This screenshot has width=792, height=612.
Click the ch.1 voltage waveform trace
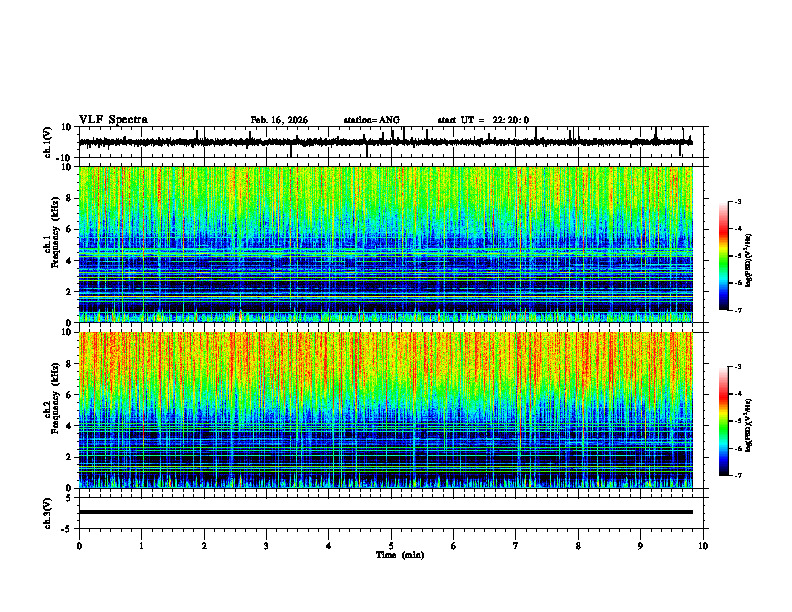tap(385, 142)
